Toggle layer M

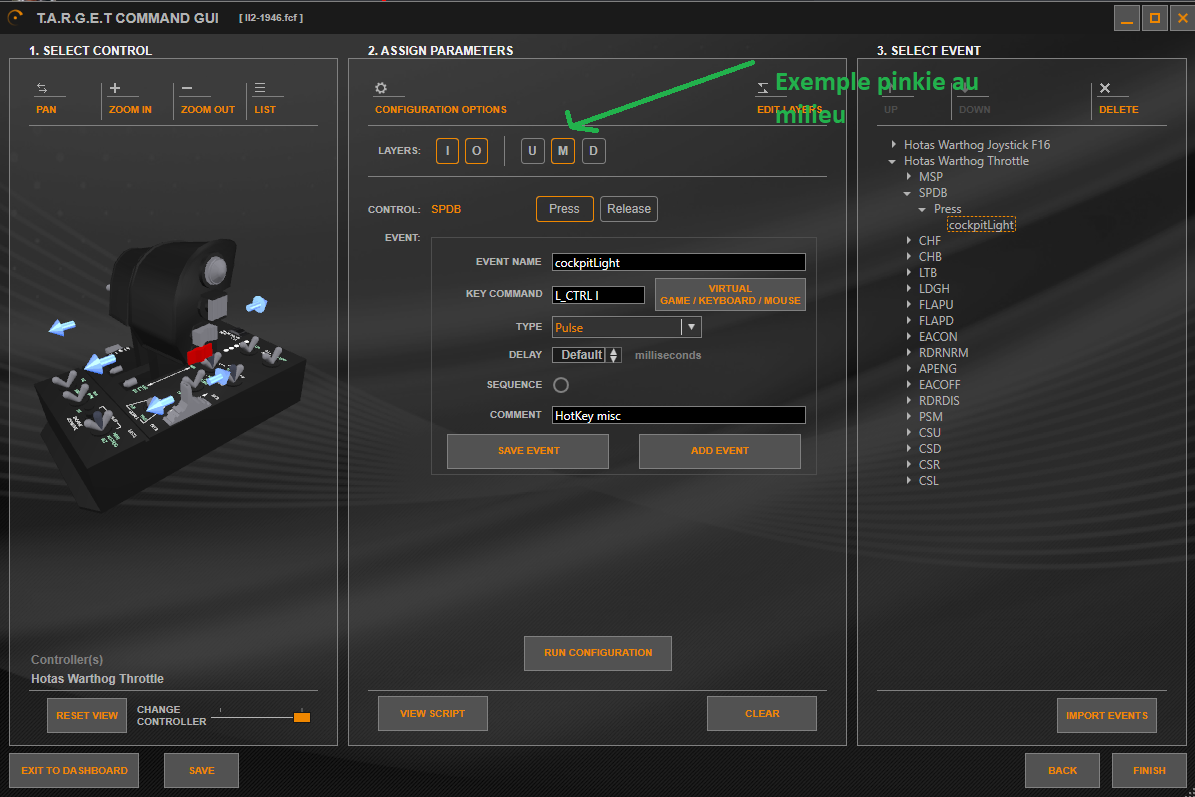pos(562,151)
